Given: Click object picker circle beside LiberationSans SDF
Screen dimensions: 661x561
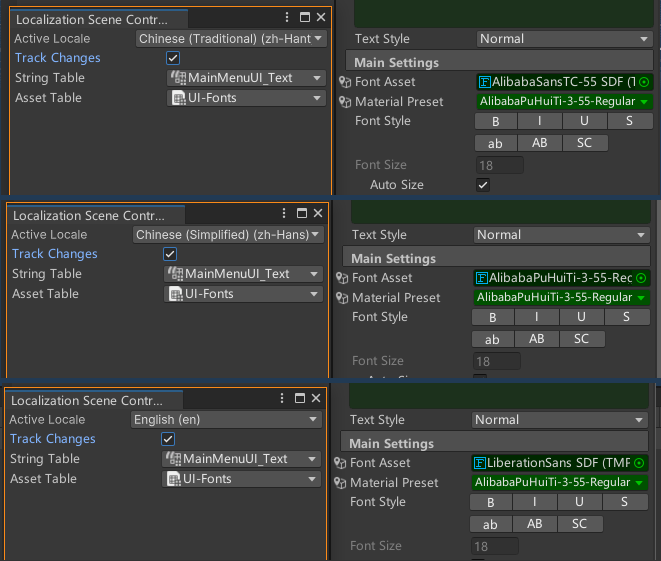Looking at the screenshot, I should click(x=639, y=463).
